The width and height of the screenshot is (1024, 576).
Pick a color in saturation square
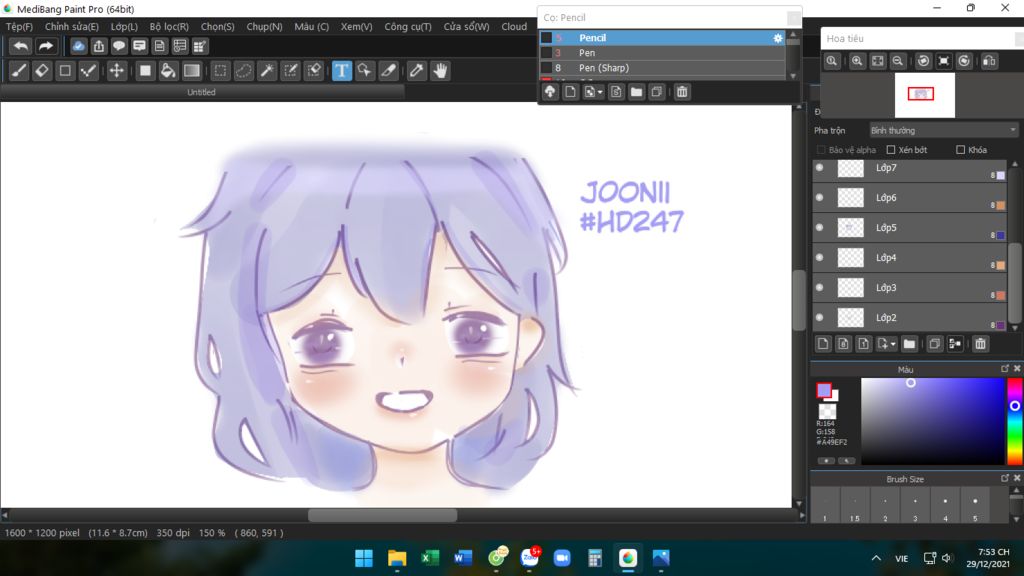(x=933, y=421)
